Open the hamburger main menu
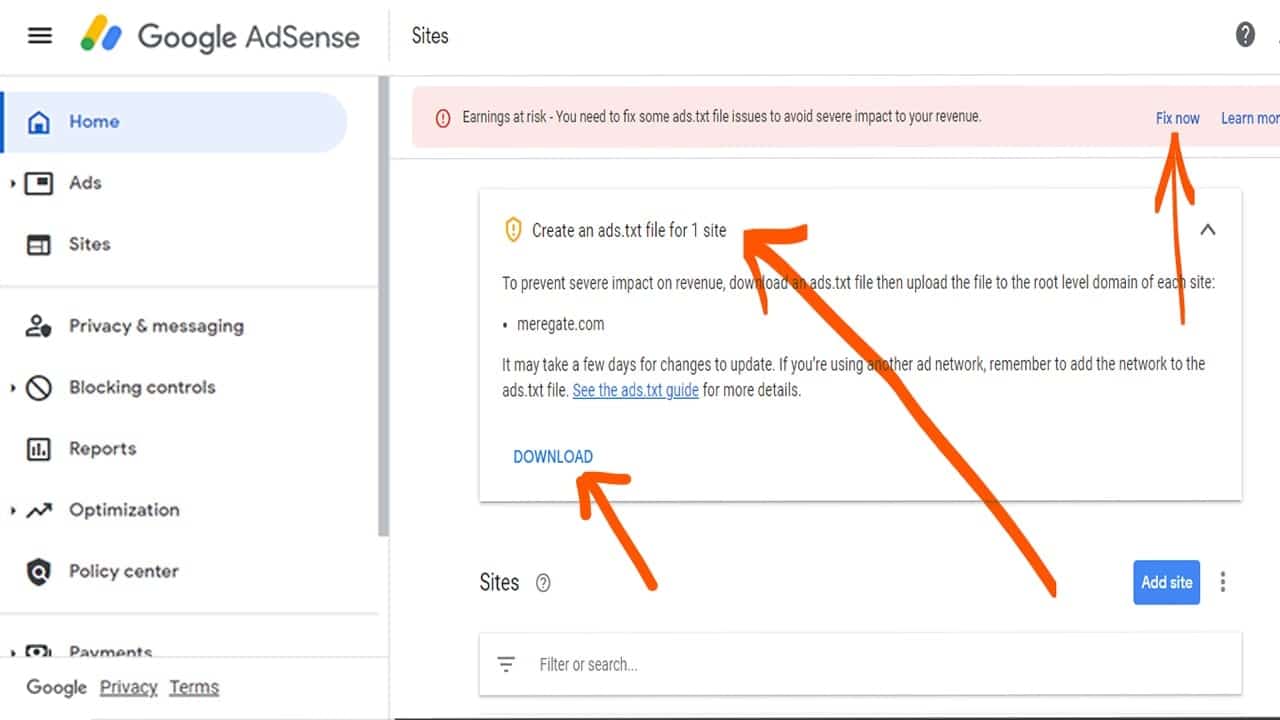The width and height of the screenshot is (1280, 720). click(39, 36)
